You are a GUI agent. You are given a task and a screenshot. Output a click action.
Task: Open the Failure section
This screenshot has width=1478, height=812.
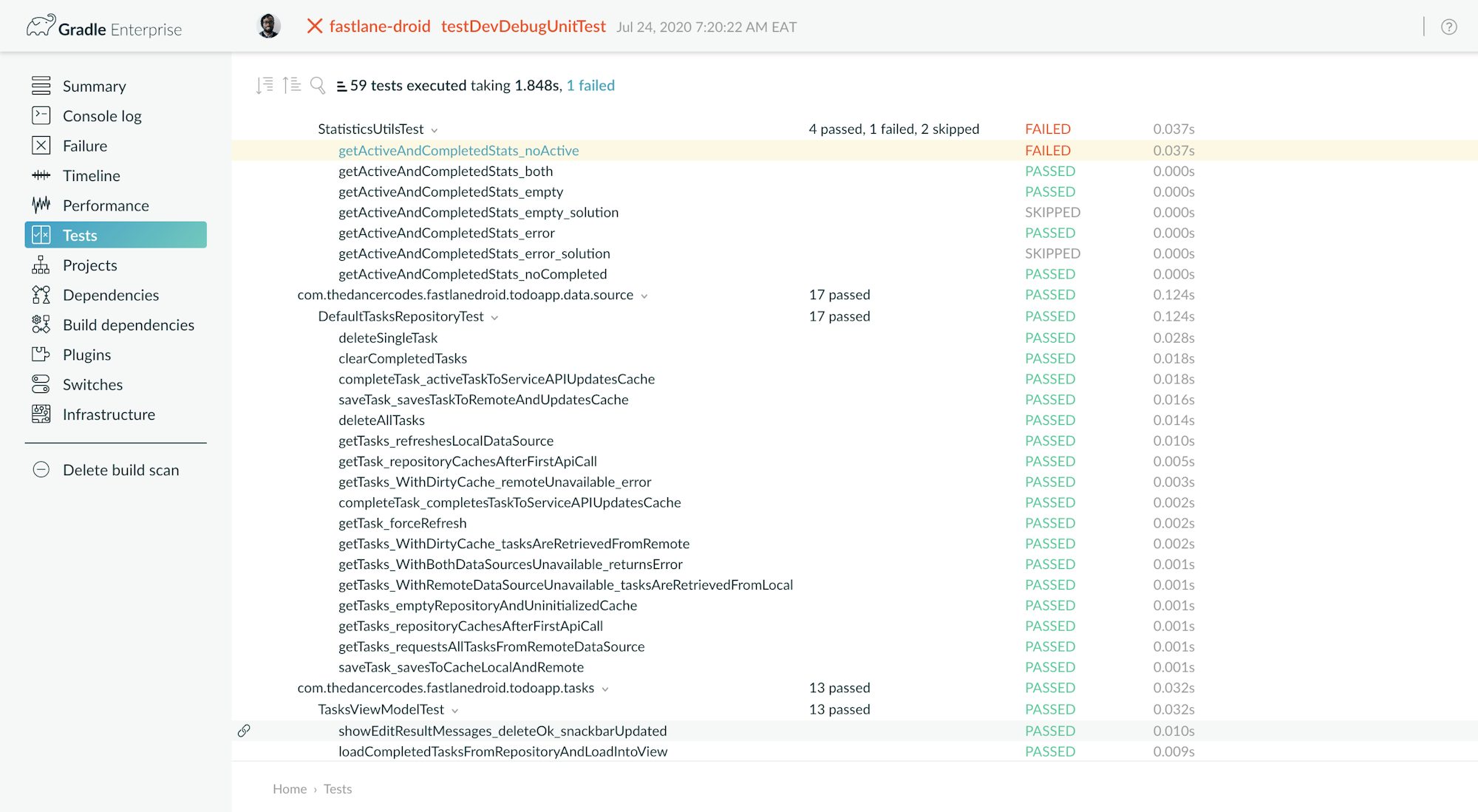click(x=84, y=146)
